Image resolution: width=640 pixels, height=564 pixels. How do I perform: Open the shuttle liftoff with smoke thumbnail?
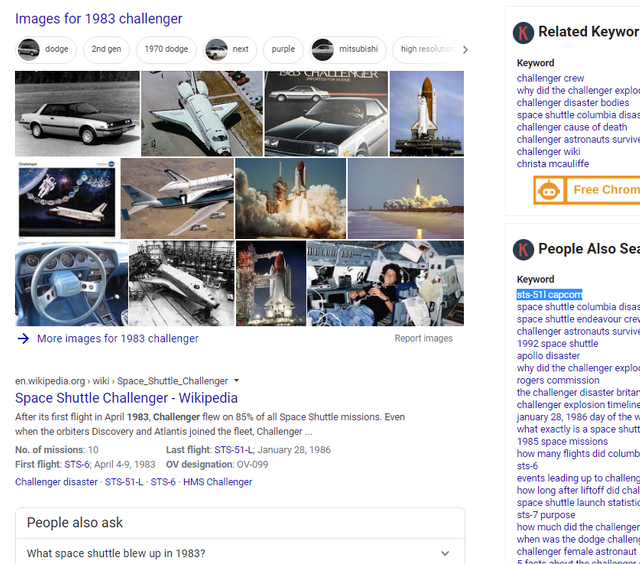pos(291,198)
